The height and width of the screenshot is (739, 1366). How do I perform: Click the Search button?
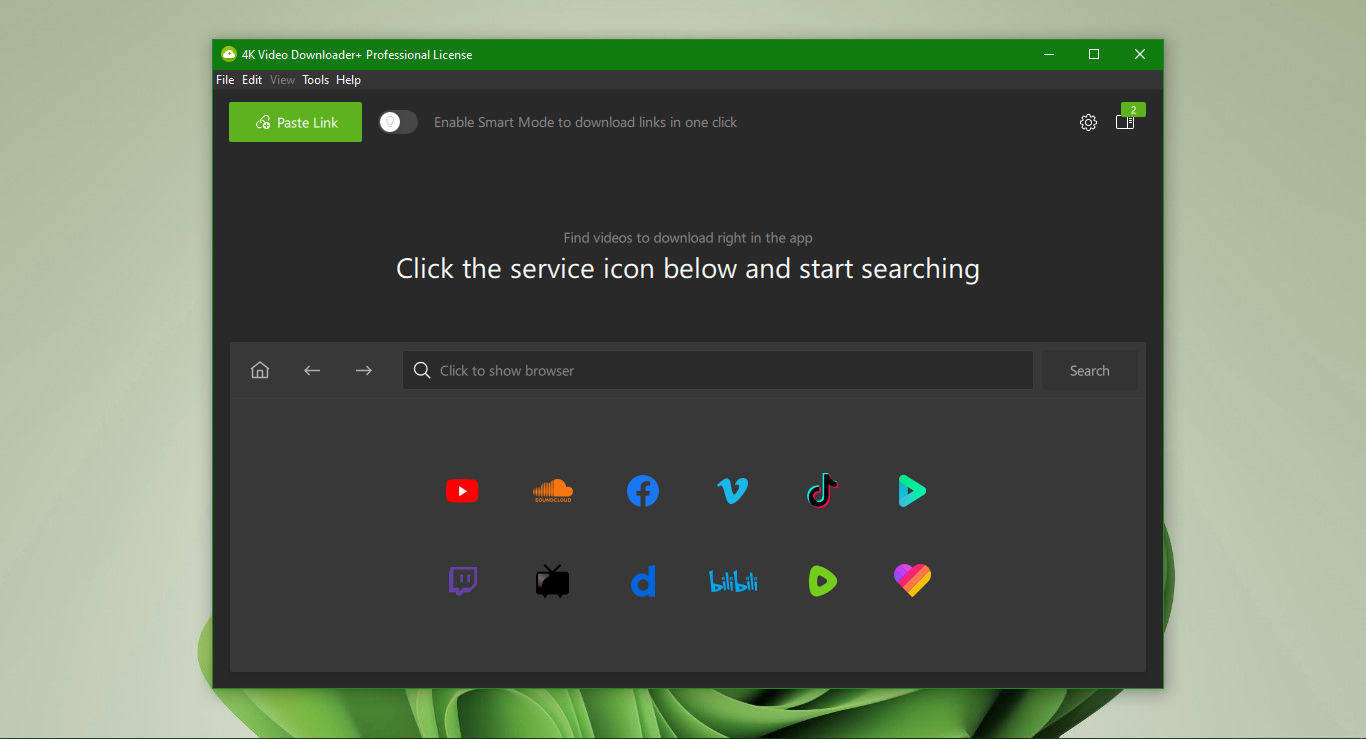[1090, 370]
